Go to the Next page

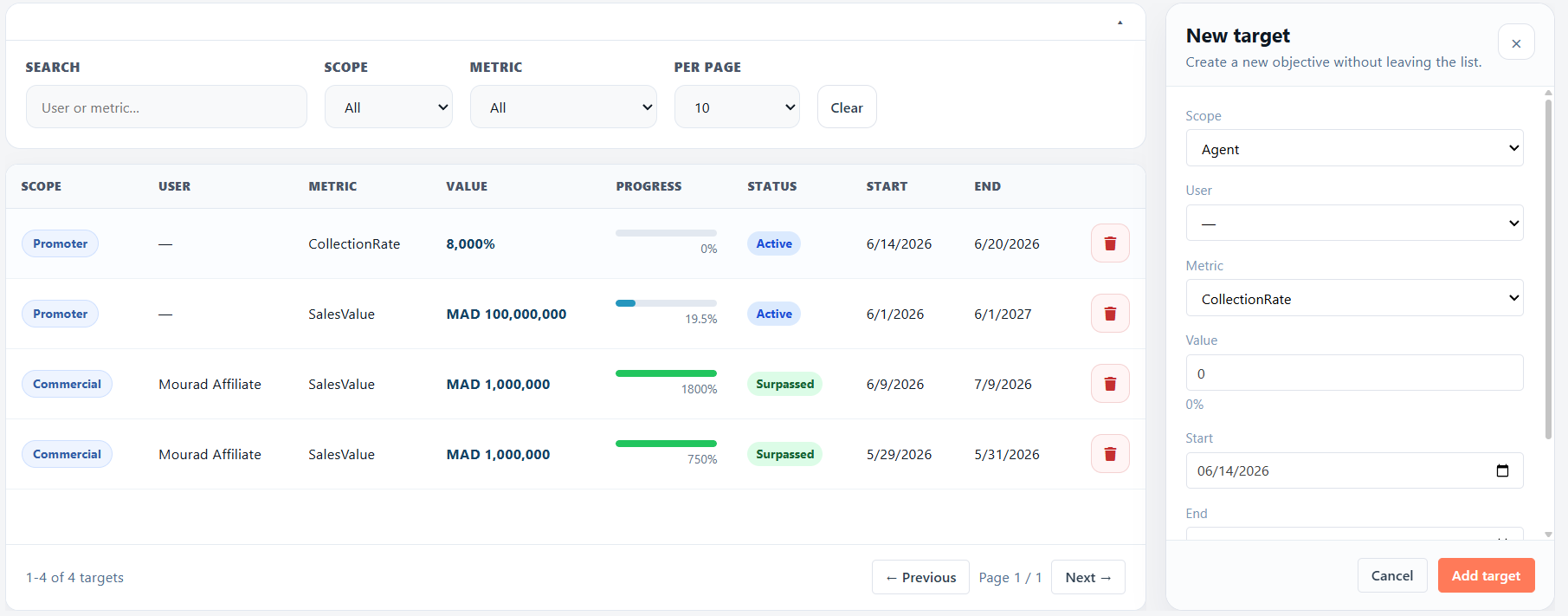point(1088,577)
